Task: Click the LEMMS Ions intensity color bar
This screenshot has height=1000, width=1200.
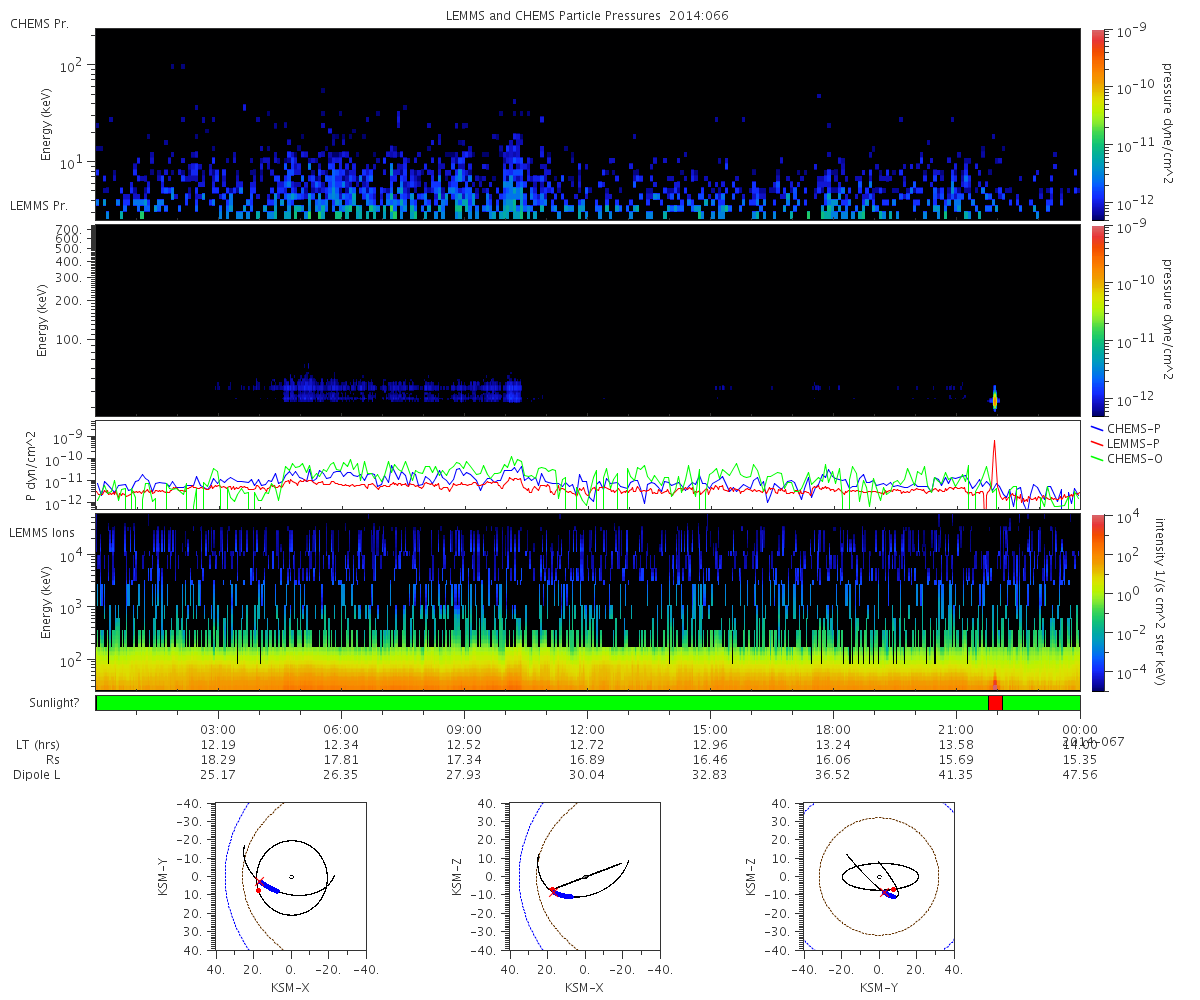Action: (x=1098, y=602)
